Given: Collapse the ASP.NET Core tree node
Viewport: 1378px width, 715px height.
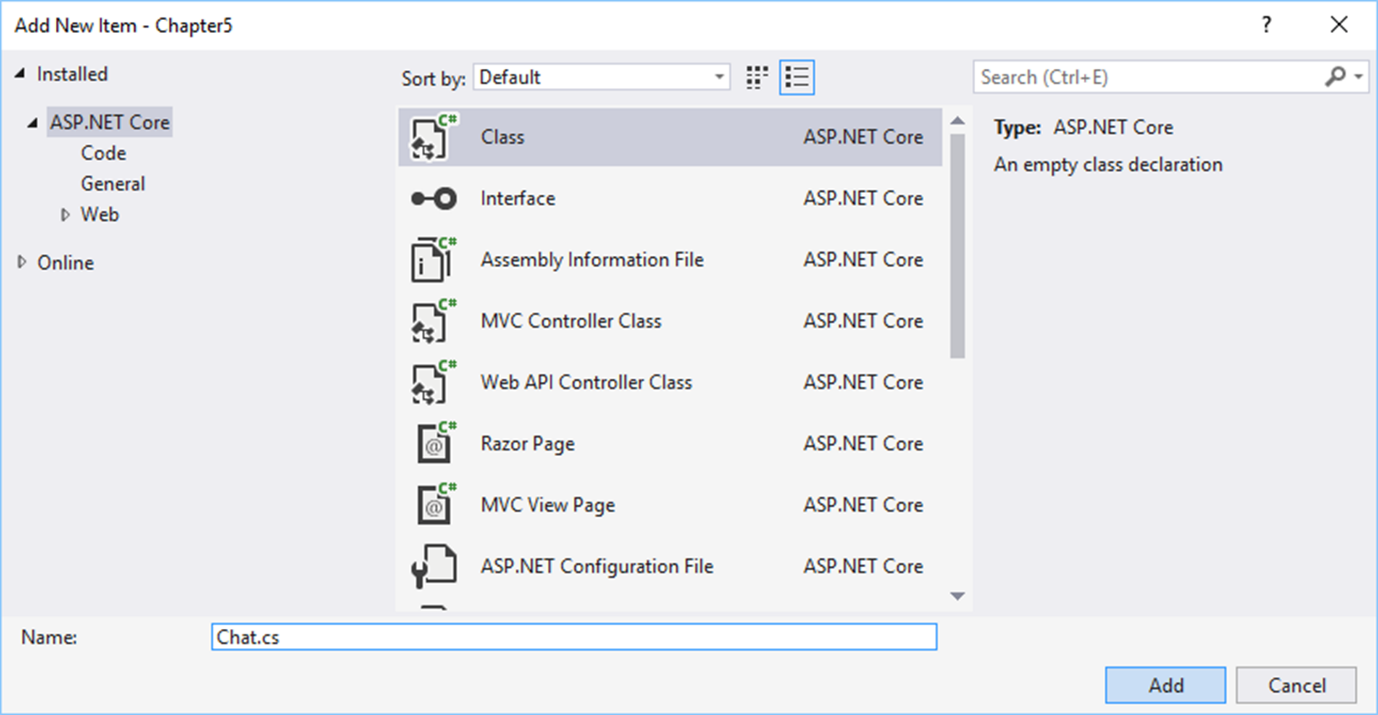Looking at the screenshot, I should (34, 123).
